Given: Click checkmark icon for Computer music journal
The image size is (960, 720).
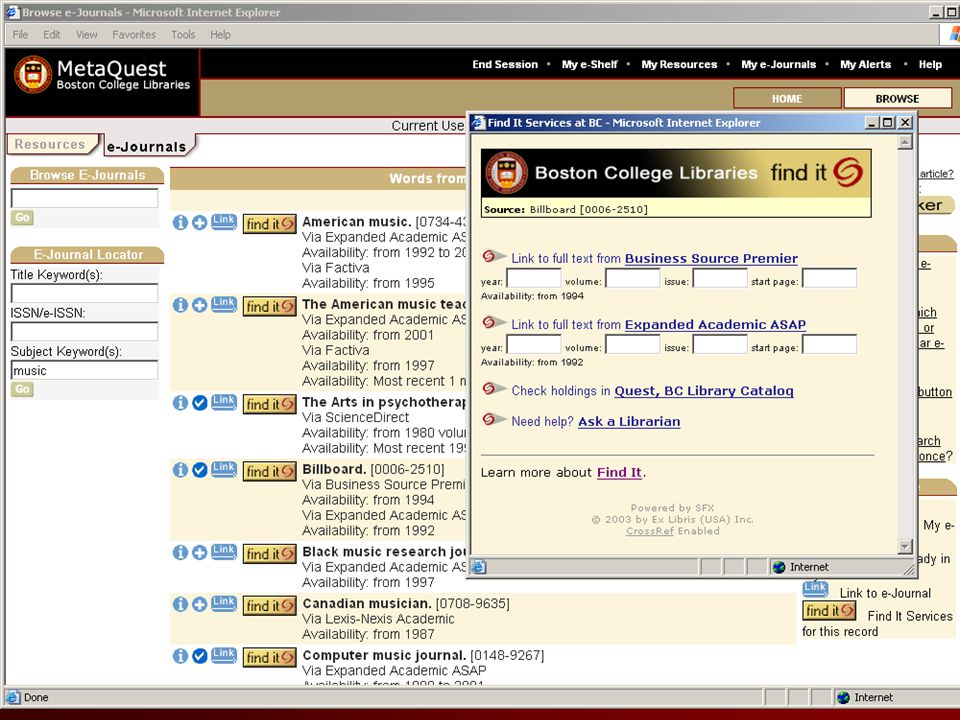Looking at the screenshot, I should tap(200, 656).
